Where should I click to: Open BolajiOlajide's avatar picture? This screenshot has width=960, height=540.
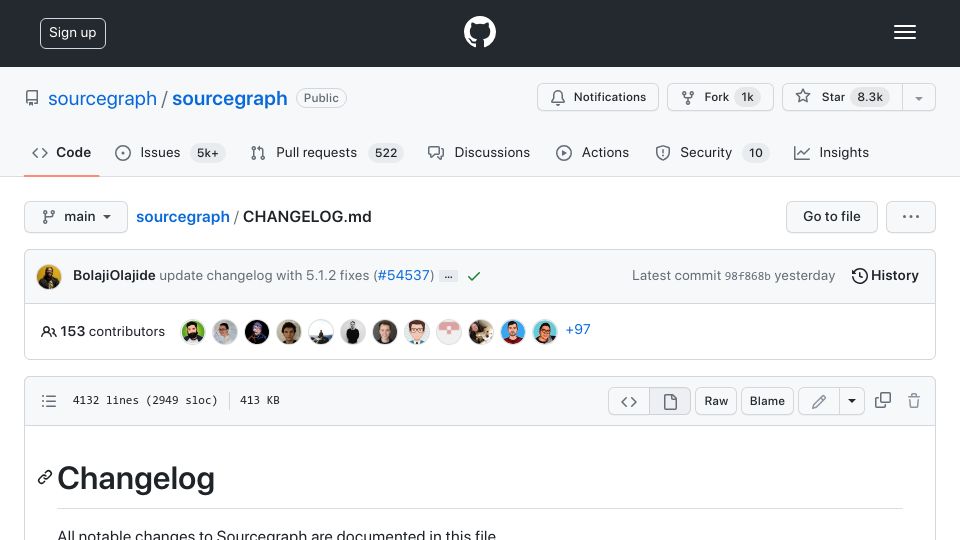click(x=49, y=276)
